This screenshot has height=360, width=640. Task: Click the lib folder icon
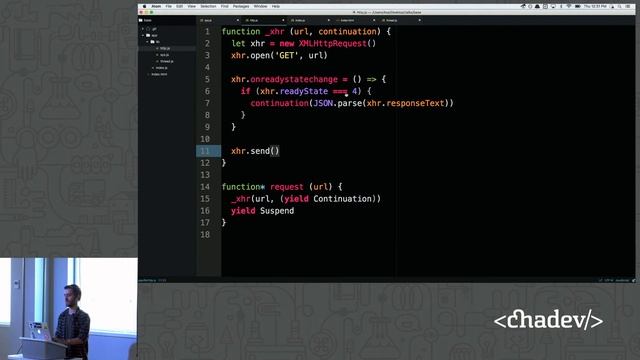(153, 42)
